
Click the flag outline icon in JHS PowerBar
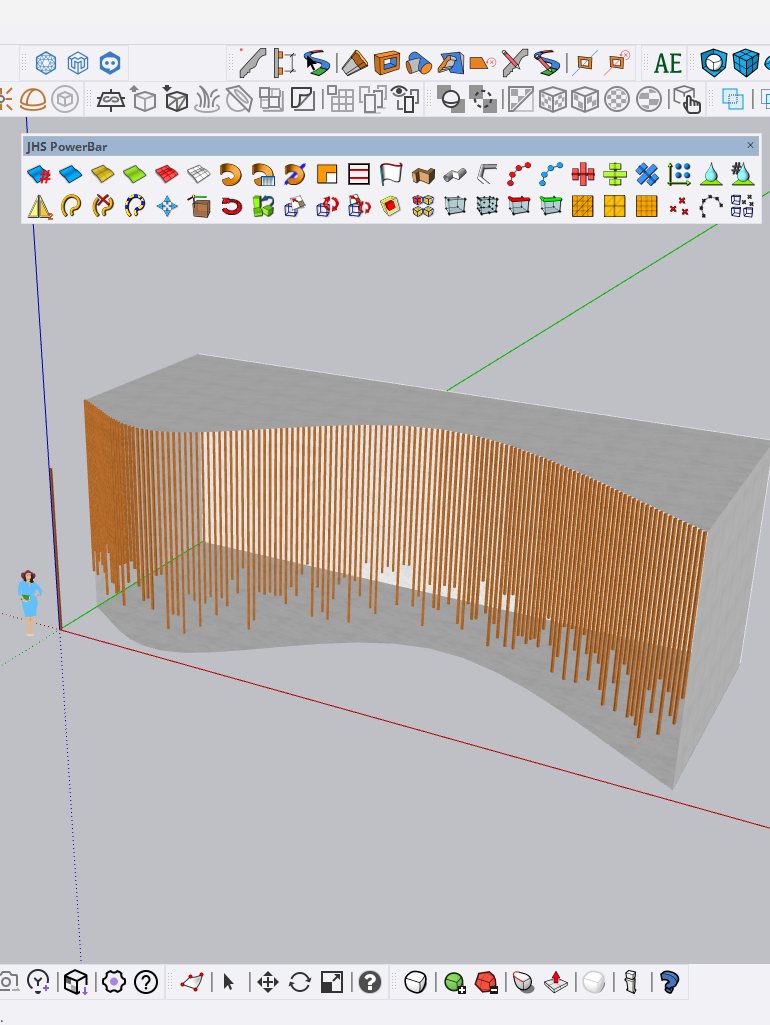coord(391,175)
